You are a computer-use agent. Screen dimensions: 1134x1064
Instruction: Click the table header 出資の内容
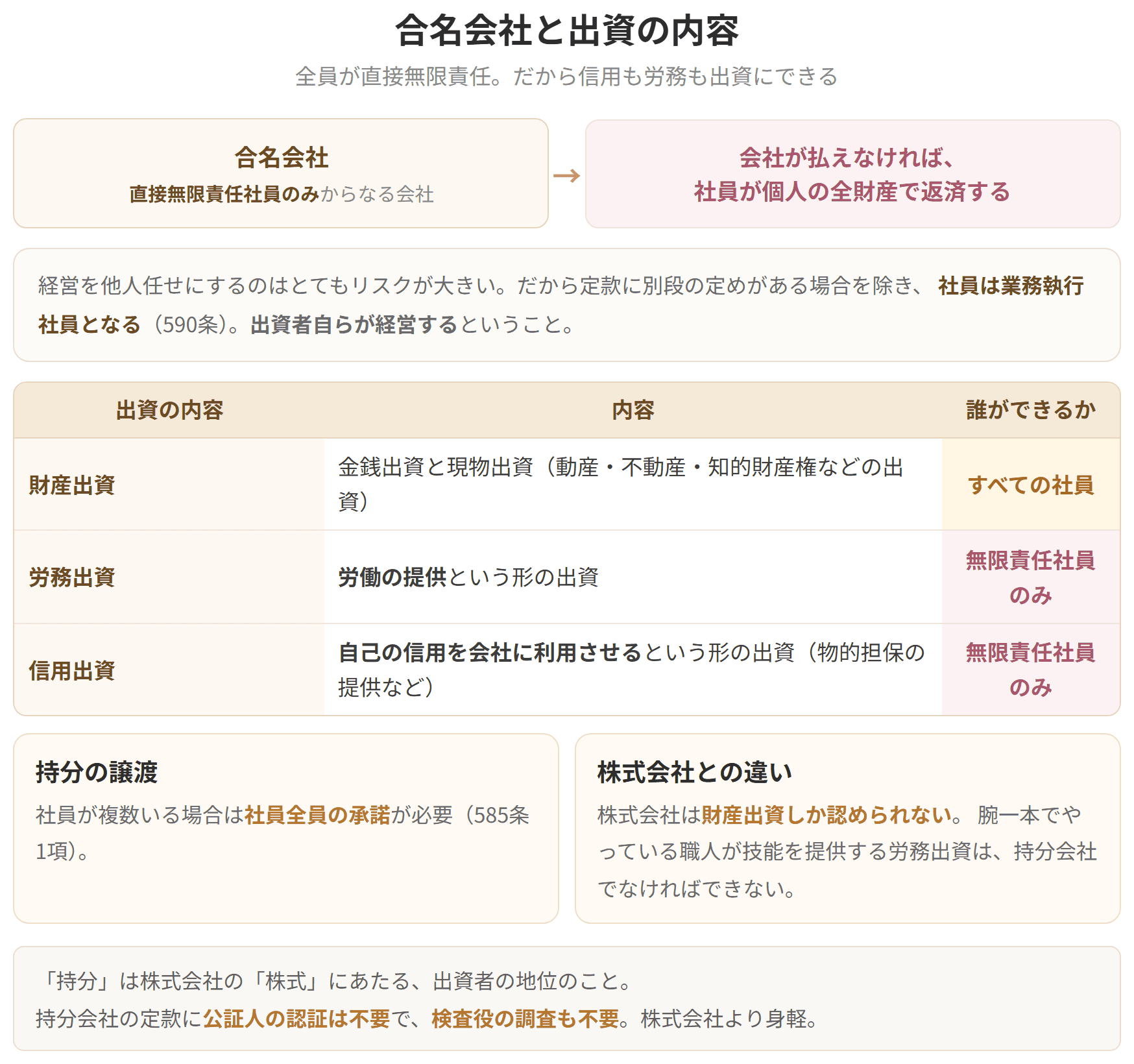(x=169, y=410)
